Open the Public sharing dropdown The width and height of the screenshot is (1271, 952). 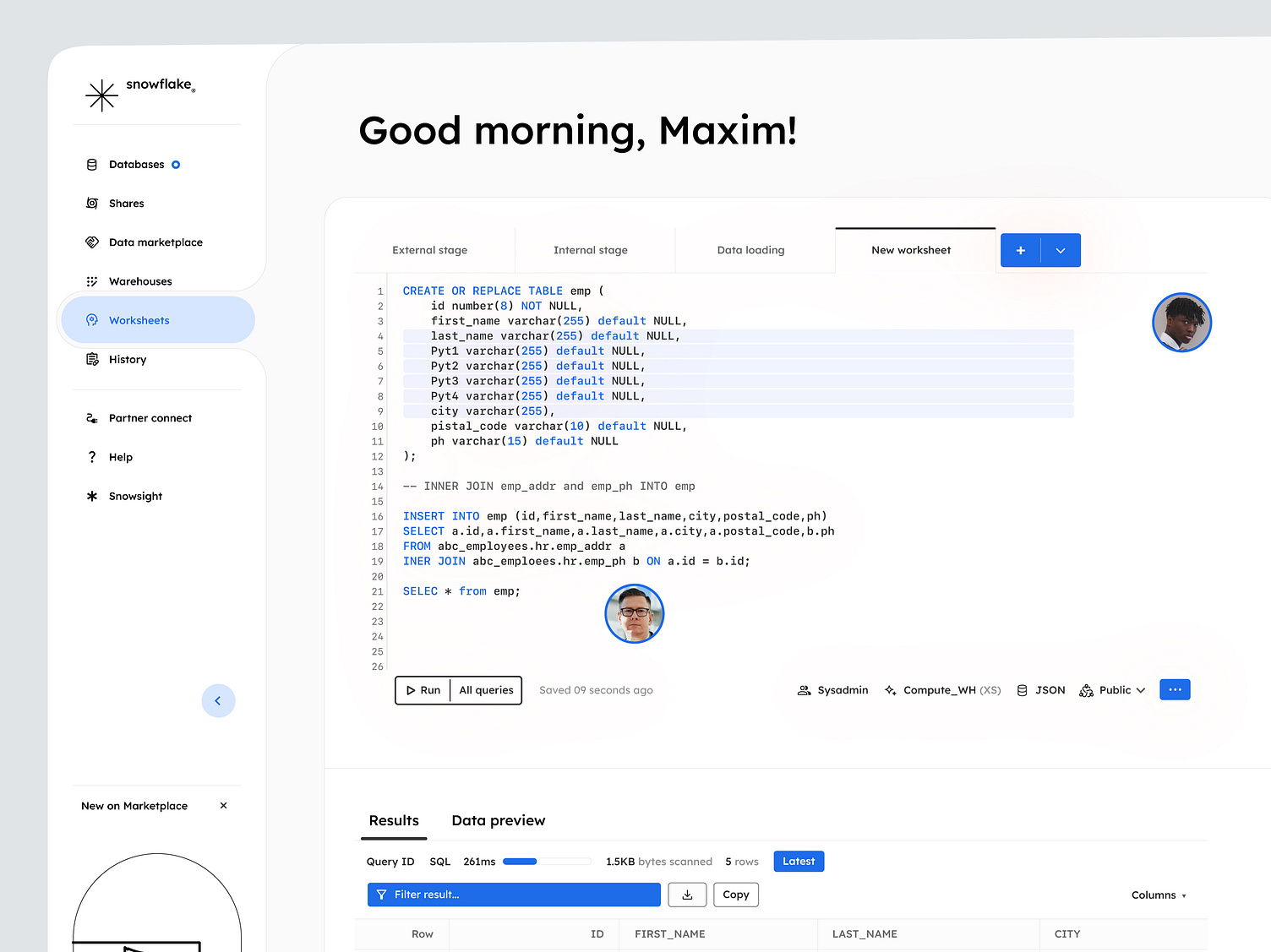(x=1113, y=689)
